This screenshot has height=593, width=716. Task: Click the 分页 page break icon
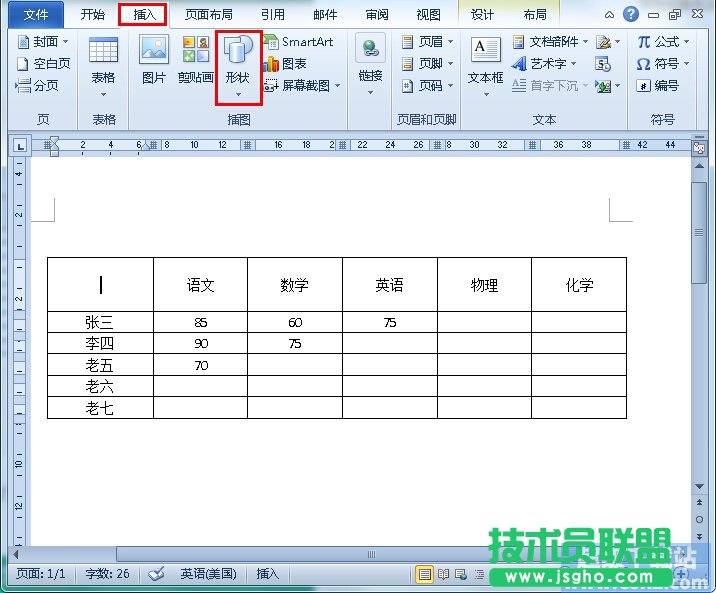pos(38,85)
